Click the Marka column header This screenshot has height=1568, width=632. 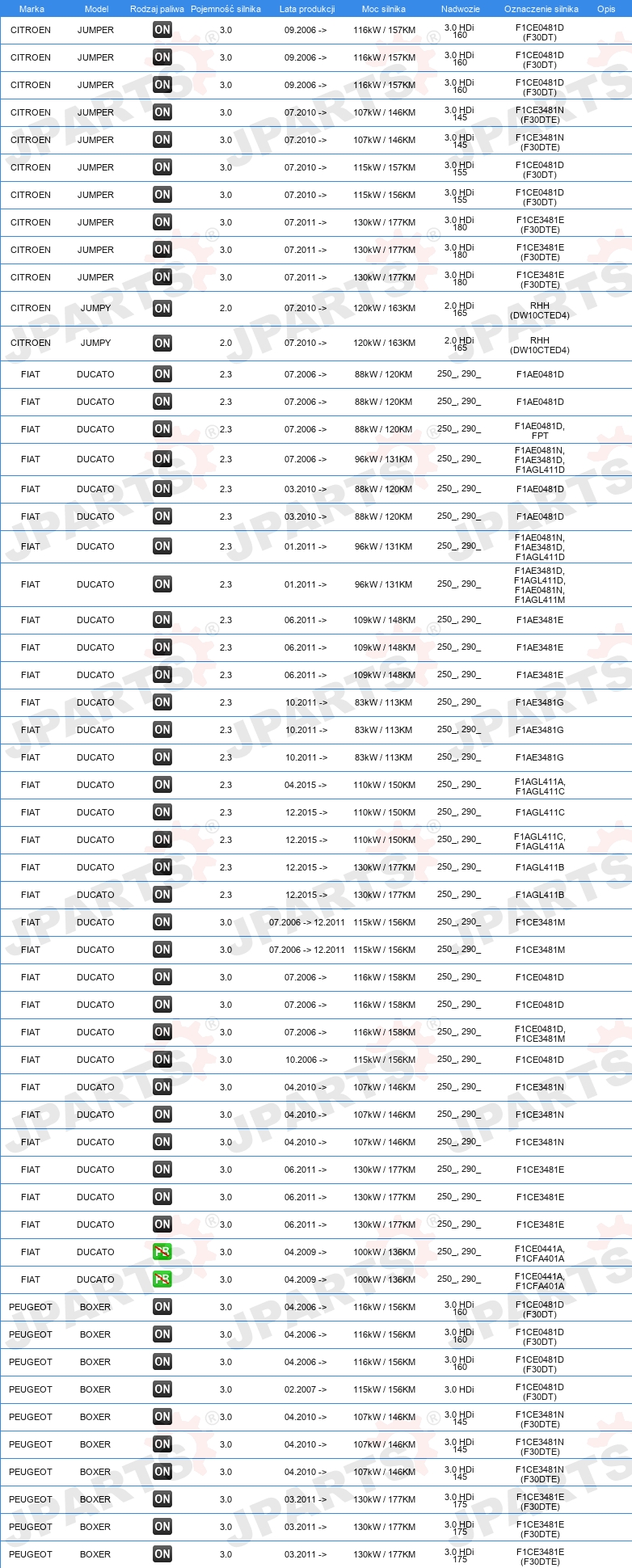32,9
